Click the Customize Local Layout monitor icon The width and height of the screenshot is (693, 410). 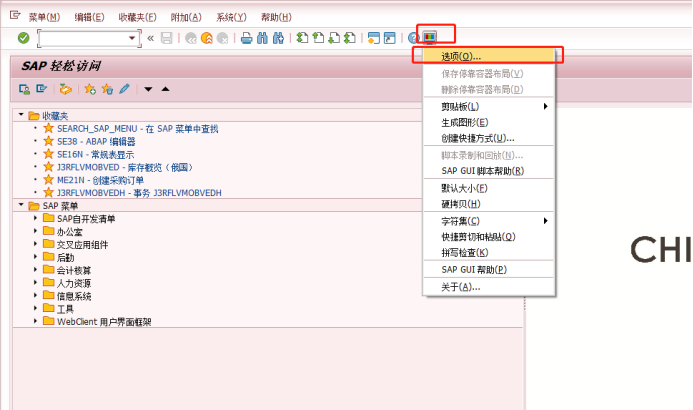(x=430, y=38)
